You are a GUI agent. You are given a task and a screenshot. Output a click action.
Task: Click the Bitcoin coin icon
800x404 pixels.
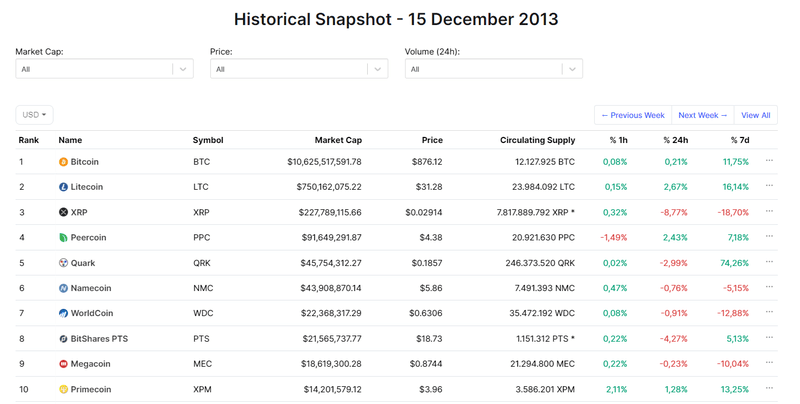pyautogui.click(x=63, y=162)
